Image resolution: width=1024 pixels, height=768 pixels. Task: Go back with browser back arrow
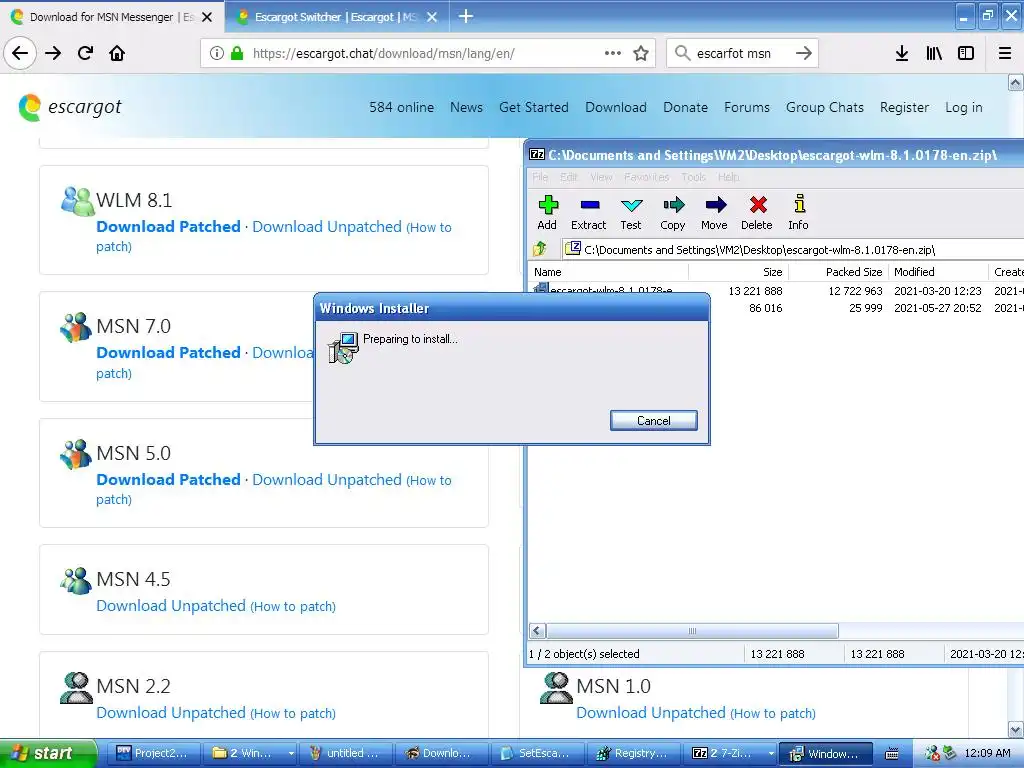[x=20, y=53]
